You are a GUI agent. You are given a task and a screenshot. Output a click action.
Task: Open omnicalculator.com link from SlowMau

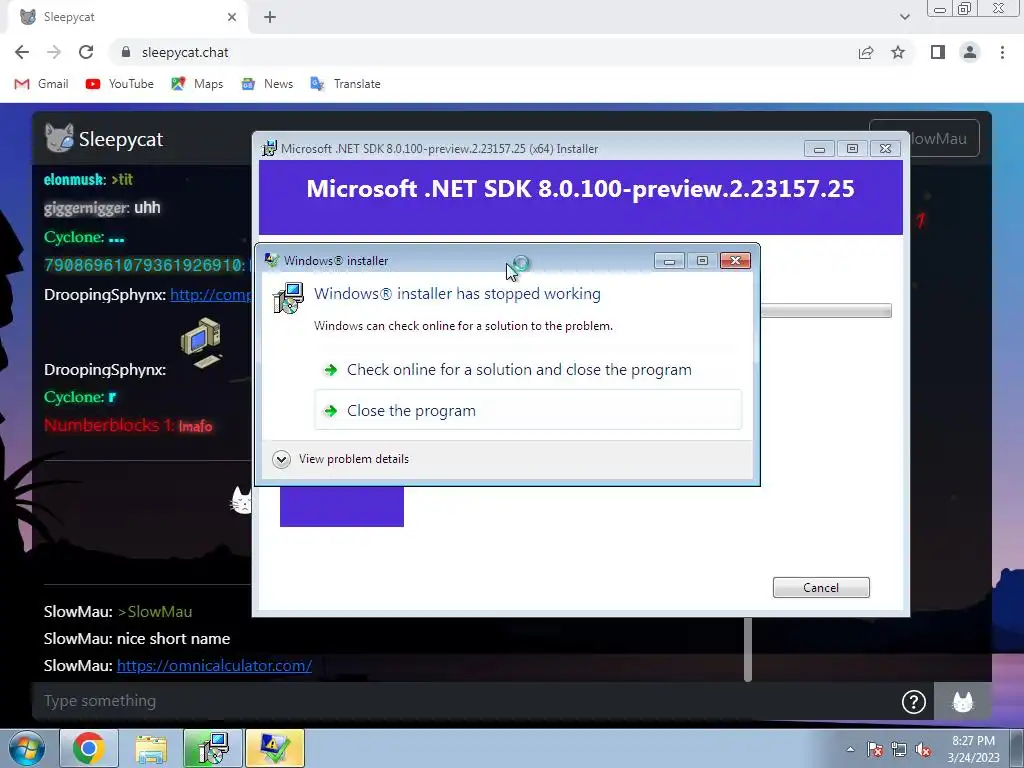pos(214,665)
